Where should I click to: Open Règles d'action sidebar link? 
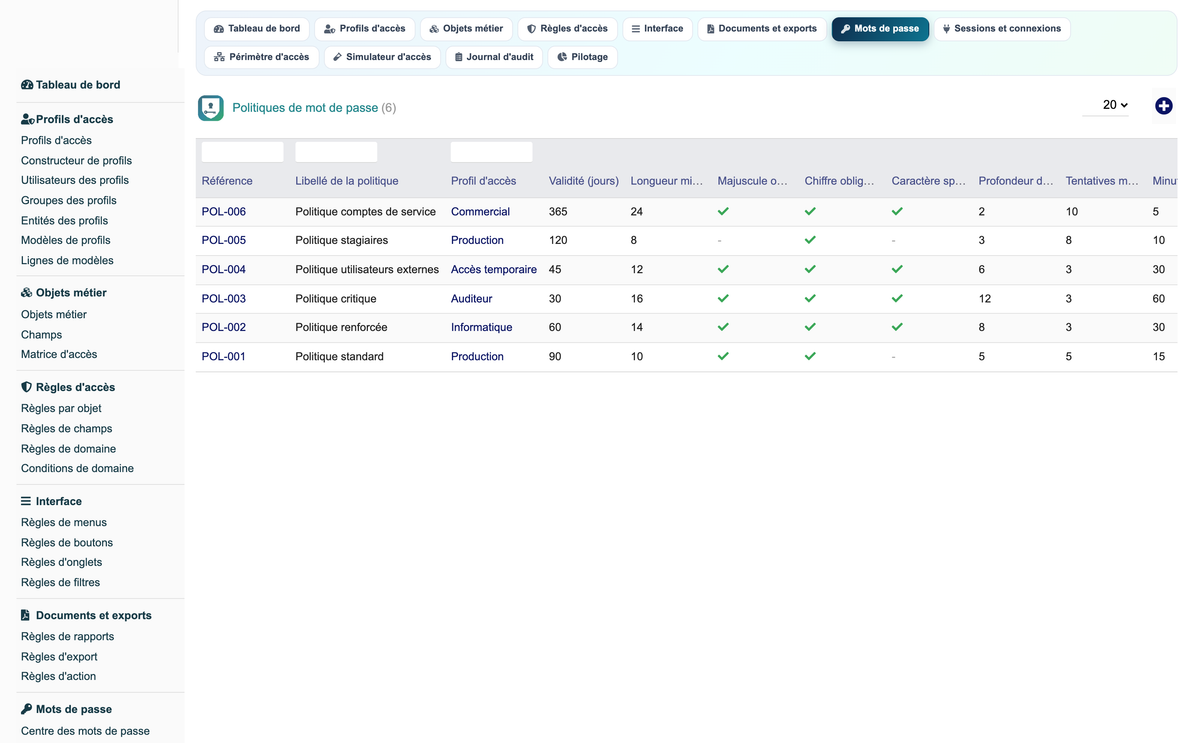[x=58, y=677]
